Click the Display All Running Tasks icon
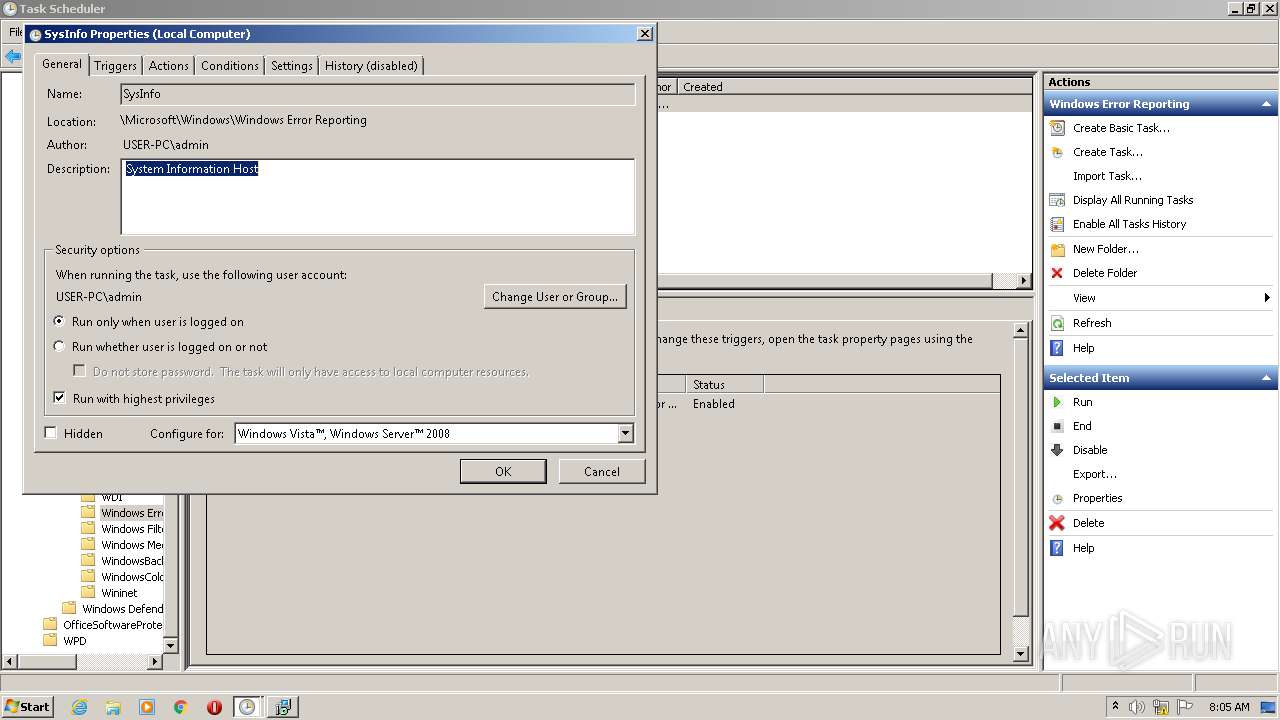The image size is (1280, 720). click(1057, 200)
